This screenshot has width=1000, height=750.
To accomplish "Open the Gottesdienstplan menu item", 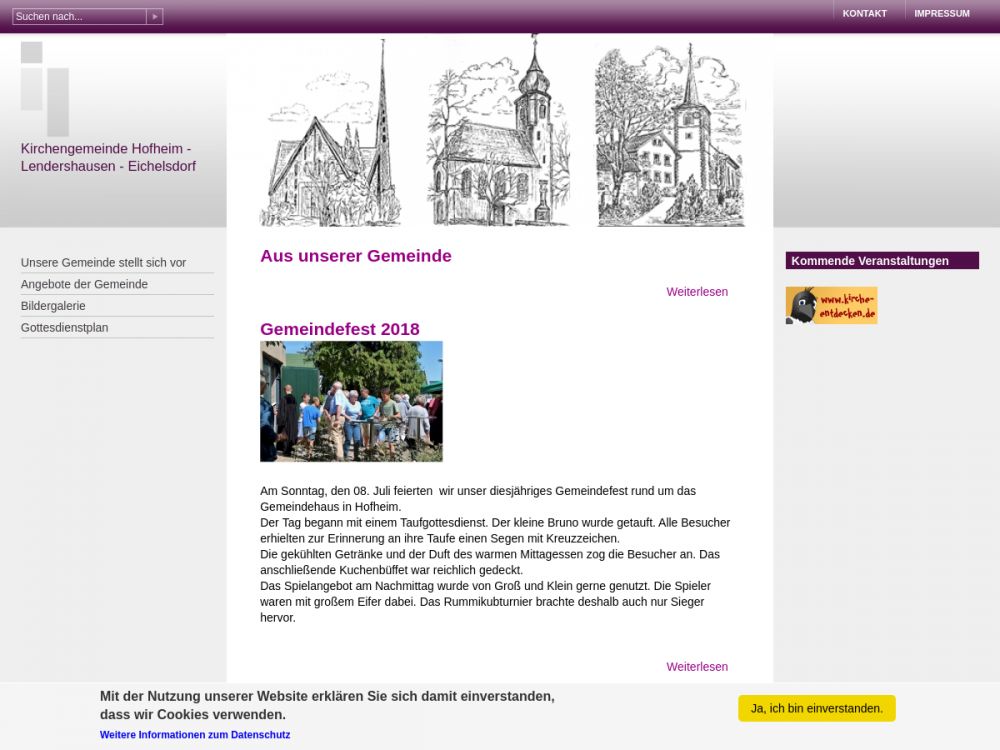I will pyautogui.click(x=64, y=327).
